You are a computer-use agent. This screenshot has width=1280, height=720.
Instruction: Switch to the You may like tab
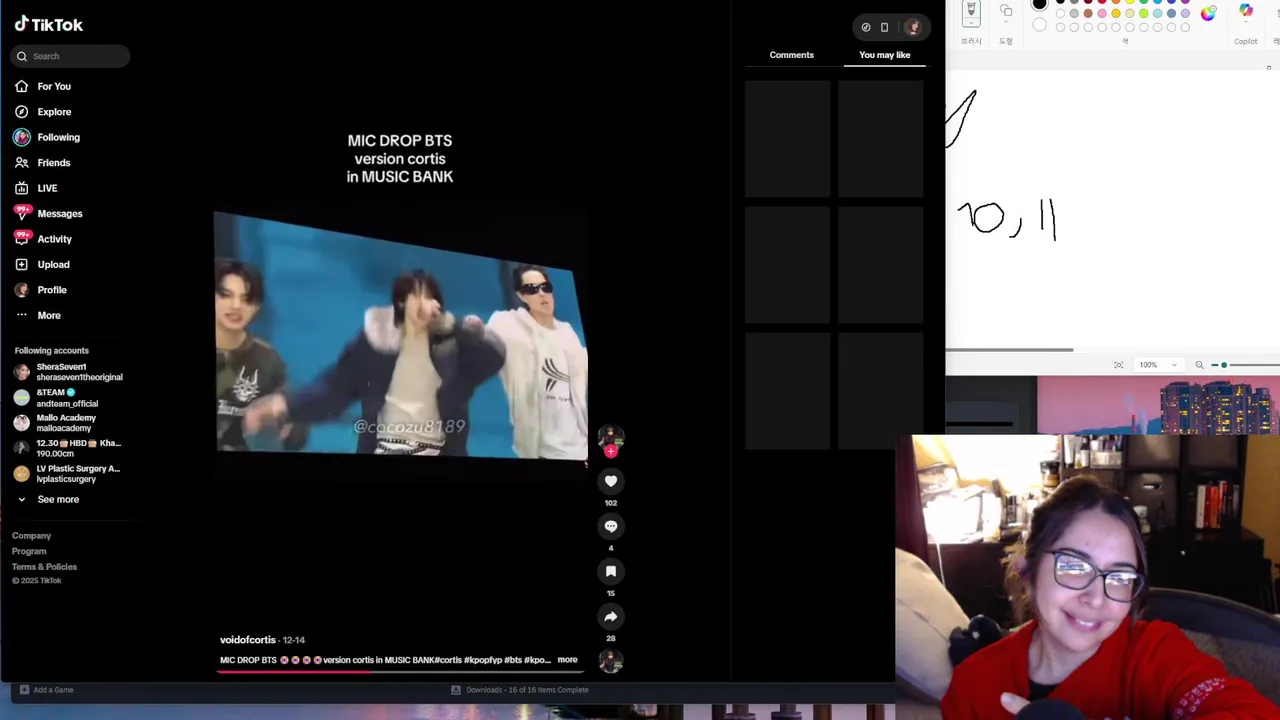coord(884,55)
